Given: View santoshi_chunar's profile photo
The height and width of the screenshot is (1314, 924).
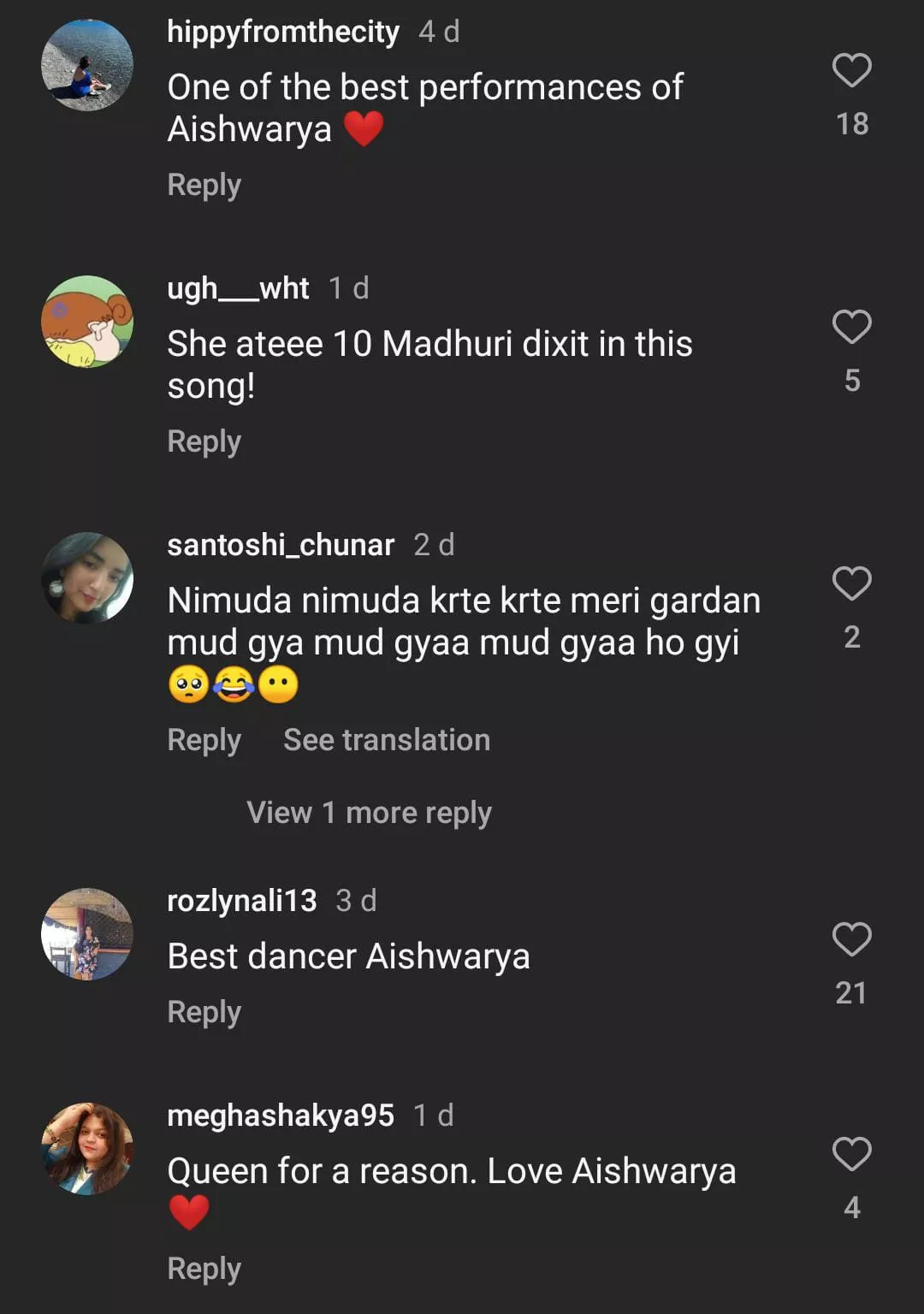Looking at the screenshot, I should (x=87, y=578).
